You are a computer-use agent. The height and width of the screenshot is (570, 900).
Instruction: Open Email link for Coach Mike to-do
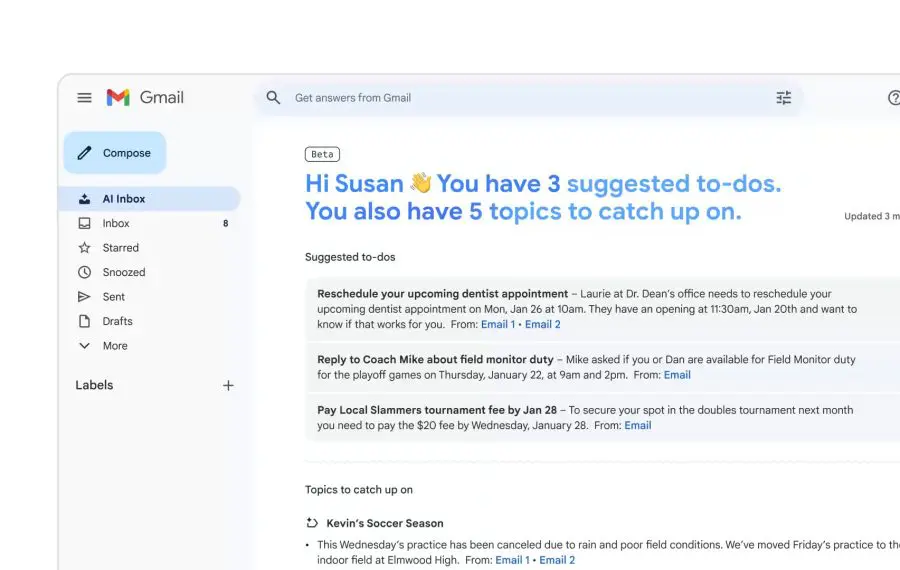(x=677, y=375)
